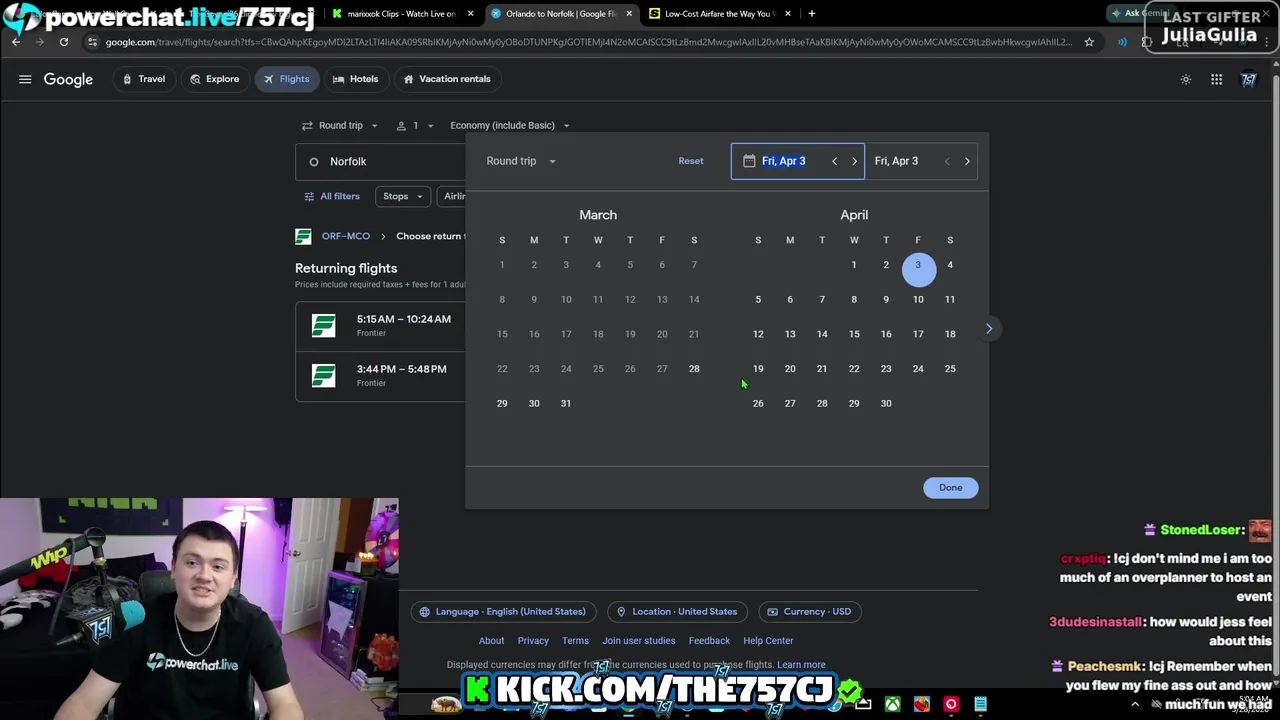Screen dimensions: 1280x720
Task: Open the Privacy footer link
Action: click(x=533, y=641)
